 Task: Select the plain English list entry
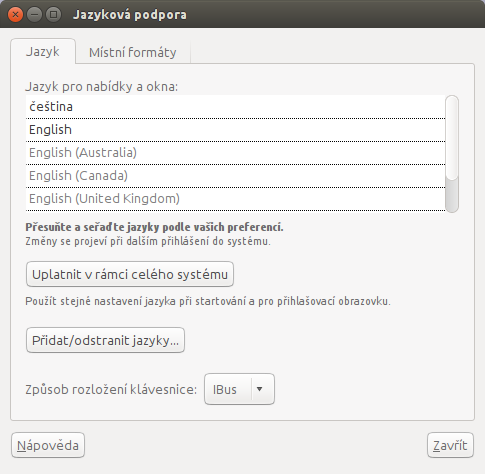pyautogui.click(x=235, y=130)
